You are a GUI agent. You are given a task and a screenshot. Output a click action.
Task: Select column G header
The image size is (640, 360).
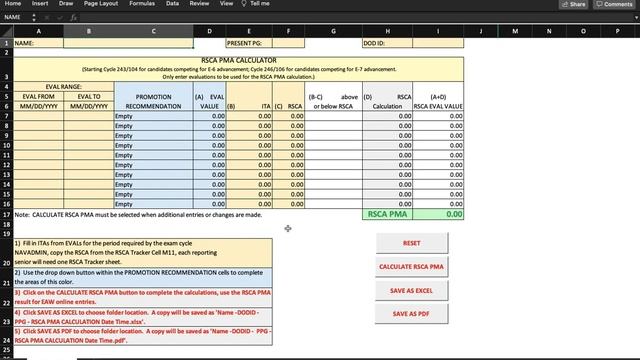(333, 31)
